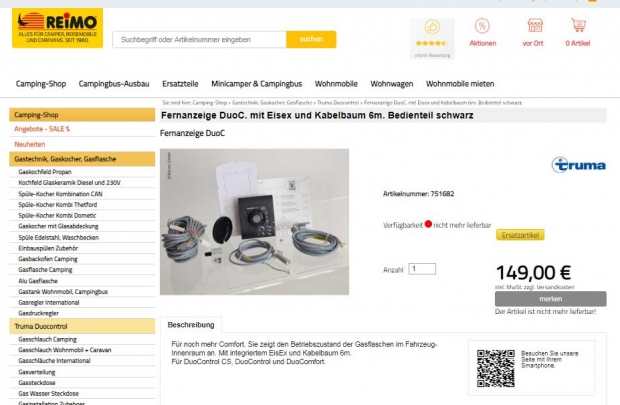Click the Anzahl quantity field
620x405 pixels.
[x=422, y=269]
